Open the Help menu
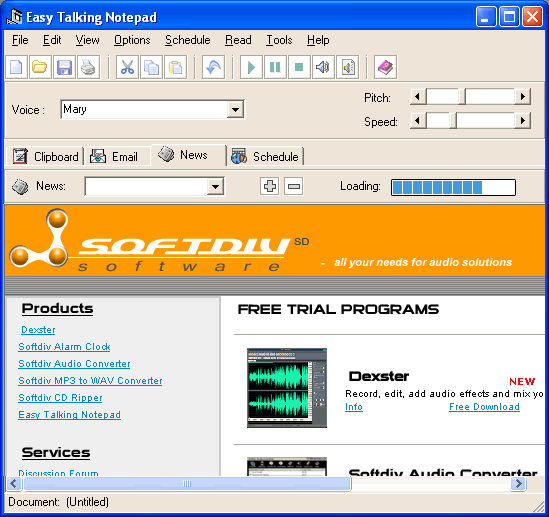The height and width of the screenshot is (517, 549). click(x=318, y=40)
